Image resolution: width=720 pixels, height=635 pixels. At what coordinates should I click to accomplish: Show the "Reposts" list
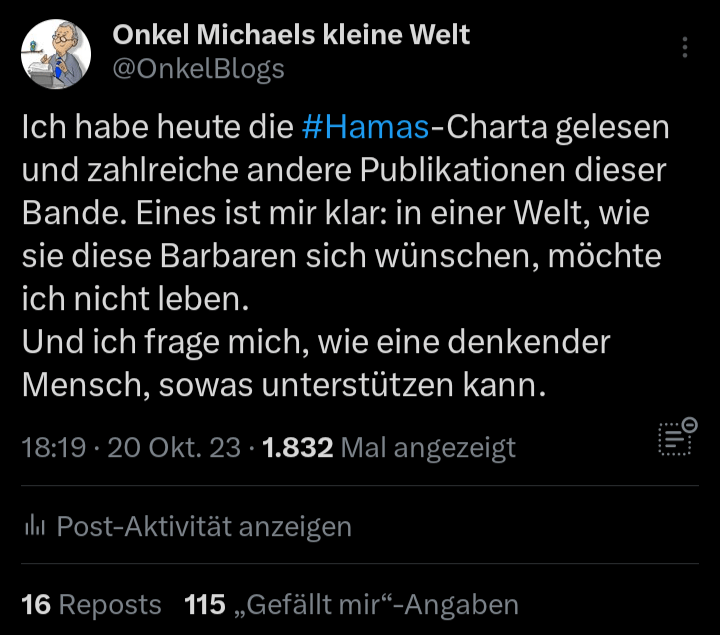110,605
